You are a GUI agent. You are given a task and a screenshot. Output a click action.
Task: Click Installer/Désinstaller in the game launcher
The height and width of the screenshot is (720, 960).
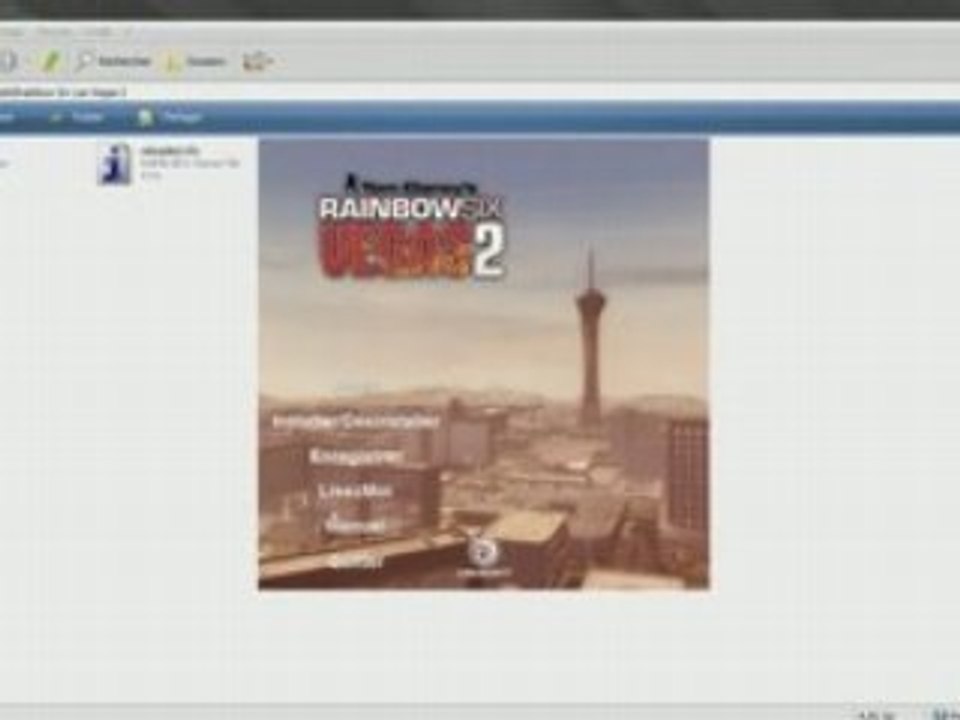[x=356, y=422]
